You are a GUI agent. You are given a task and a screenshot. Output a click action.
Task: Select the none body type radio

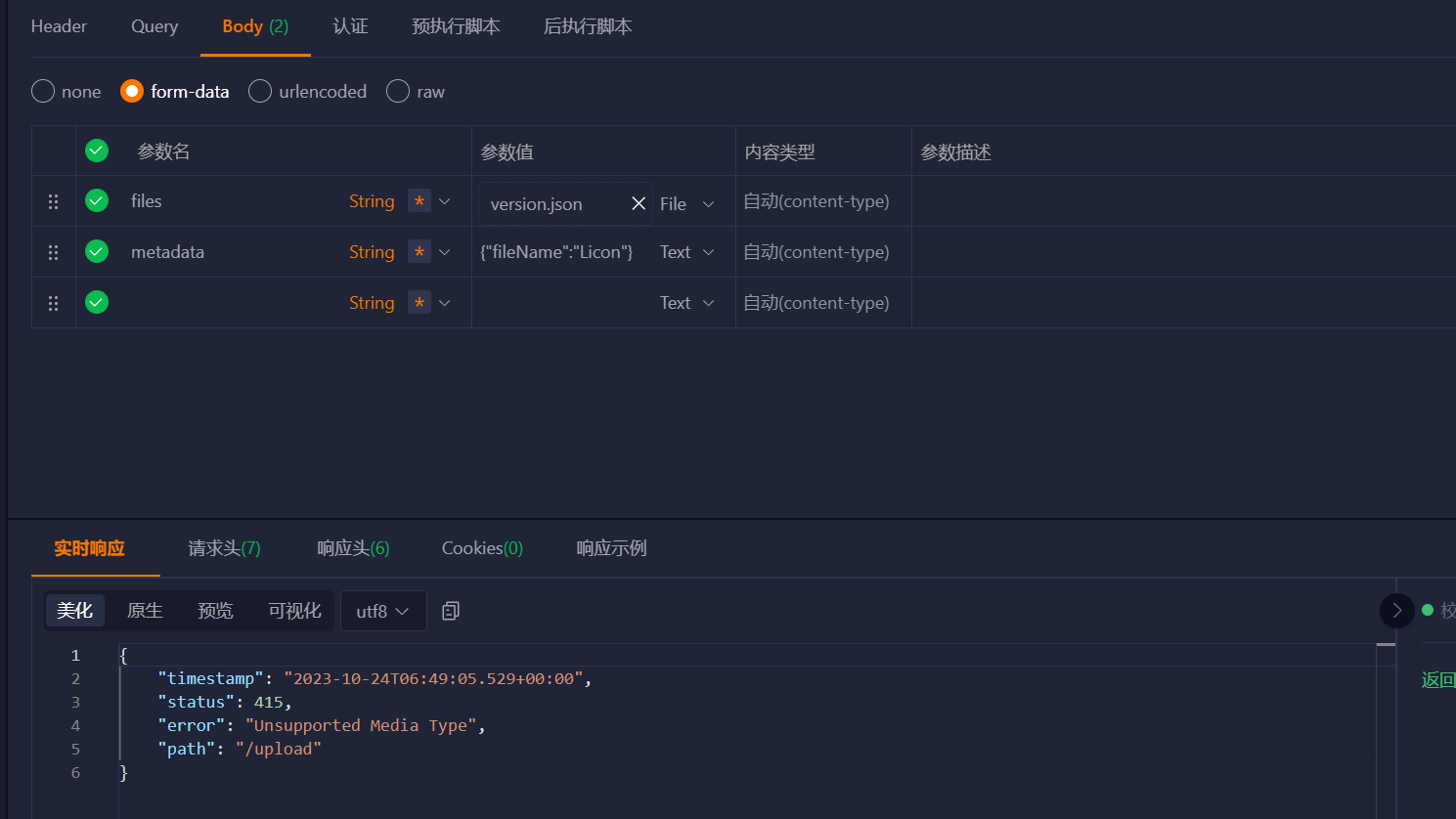coord(43,91)
